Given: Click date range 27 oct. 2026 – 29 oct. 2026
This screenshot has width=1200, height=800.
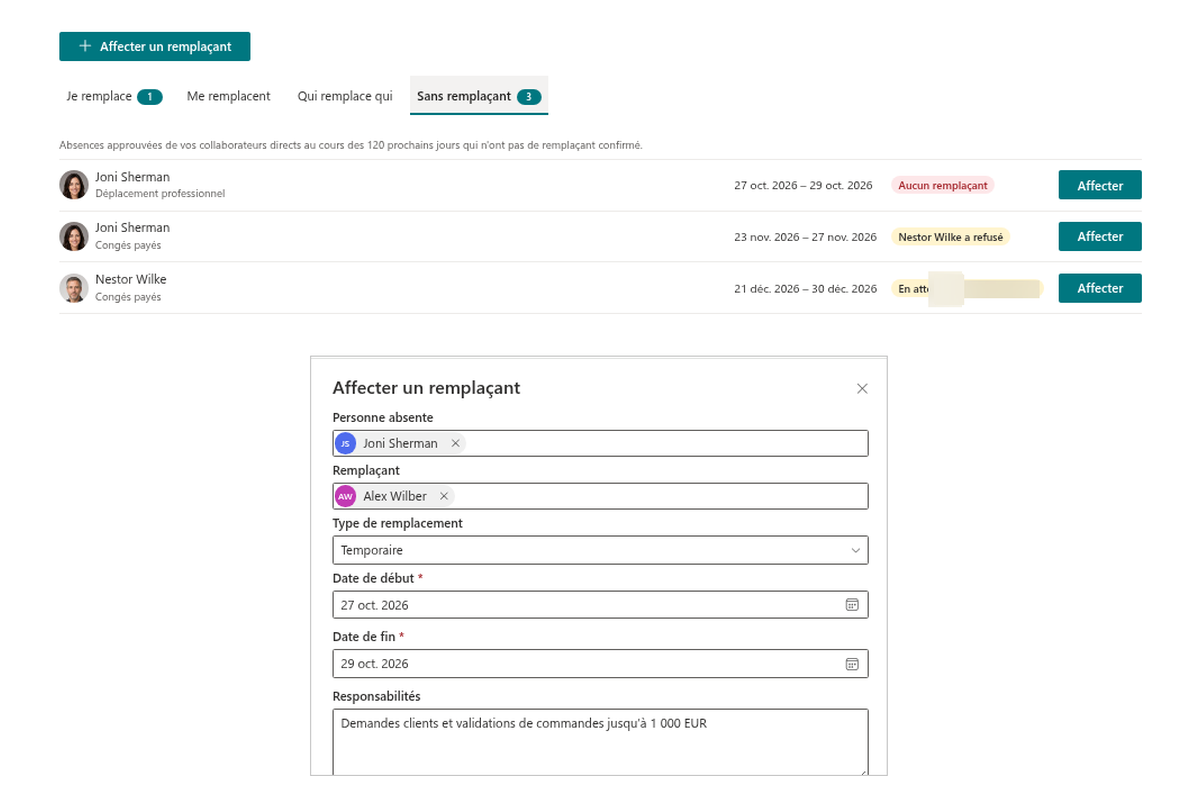Looking at the screenshot, I should [803, 185].
